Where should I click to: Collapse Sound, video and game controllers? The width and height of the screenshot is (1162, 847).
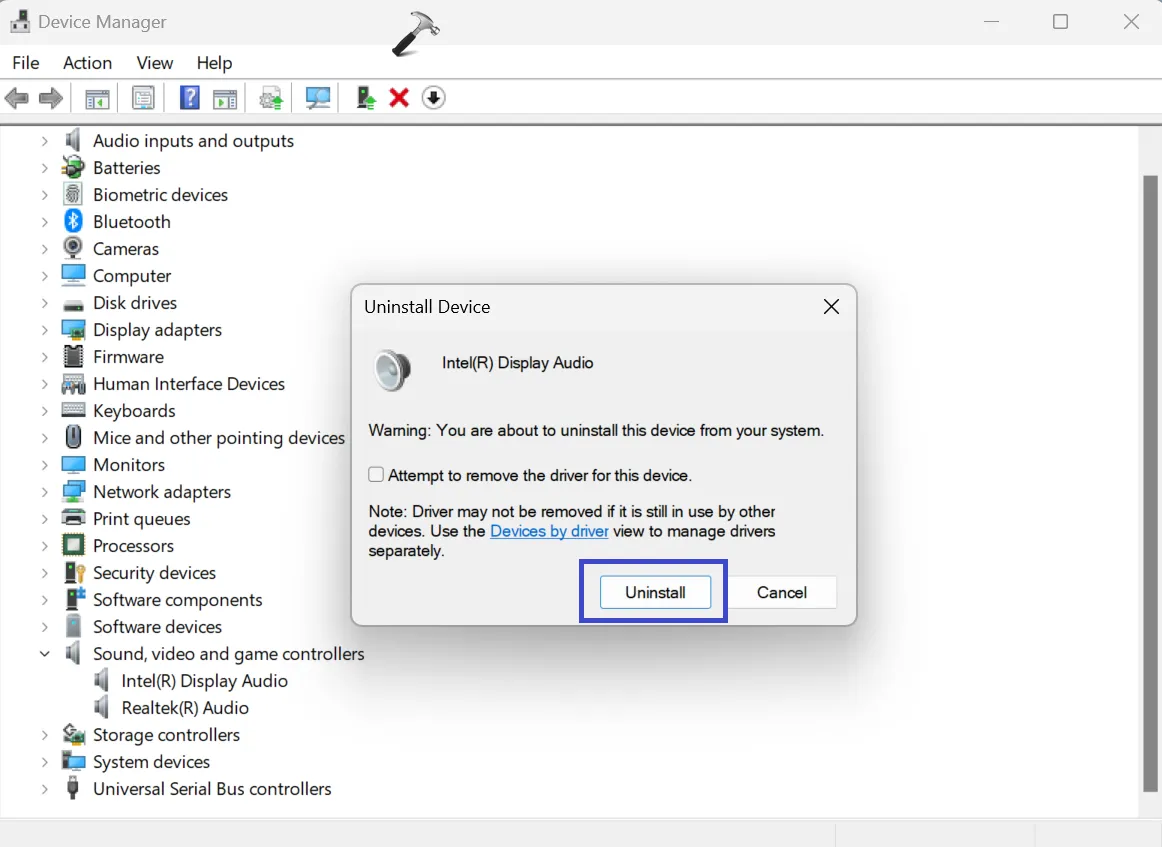(44, 654)
